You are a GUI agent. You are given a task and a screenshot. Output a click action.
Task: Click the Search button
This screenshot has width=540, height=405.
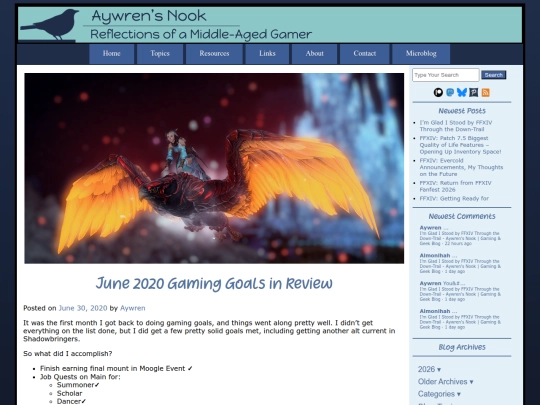[x=494, y=75]
